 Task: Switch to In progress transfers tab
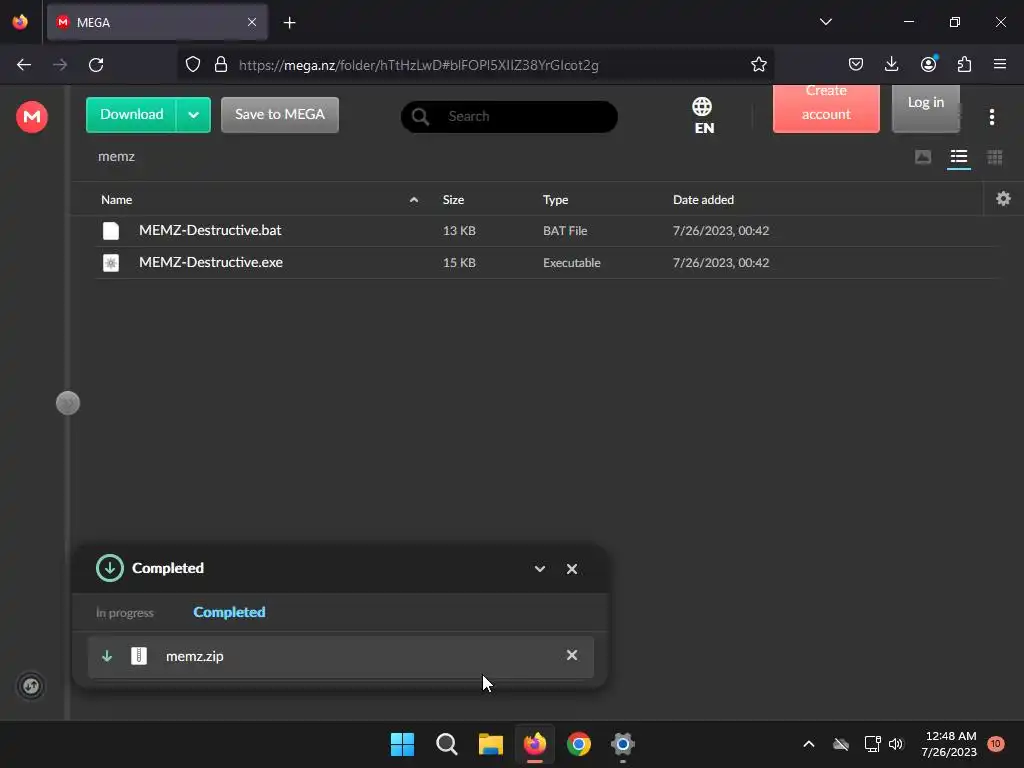[125, 613]
